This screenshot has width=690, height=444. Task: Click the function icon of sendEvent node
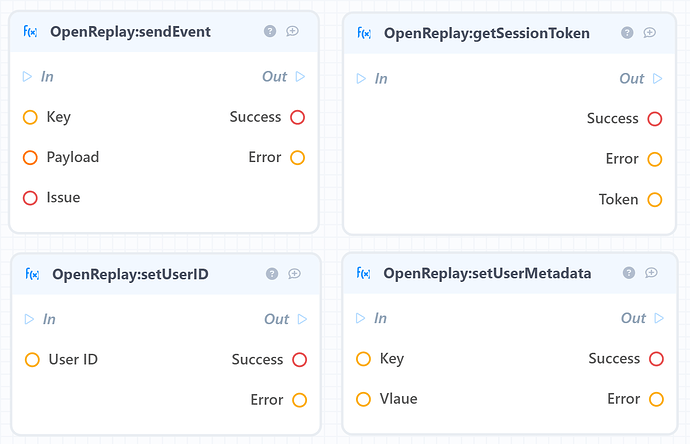[30, 32]
